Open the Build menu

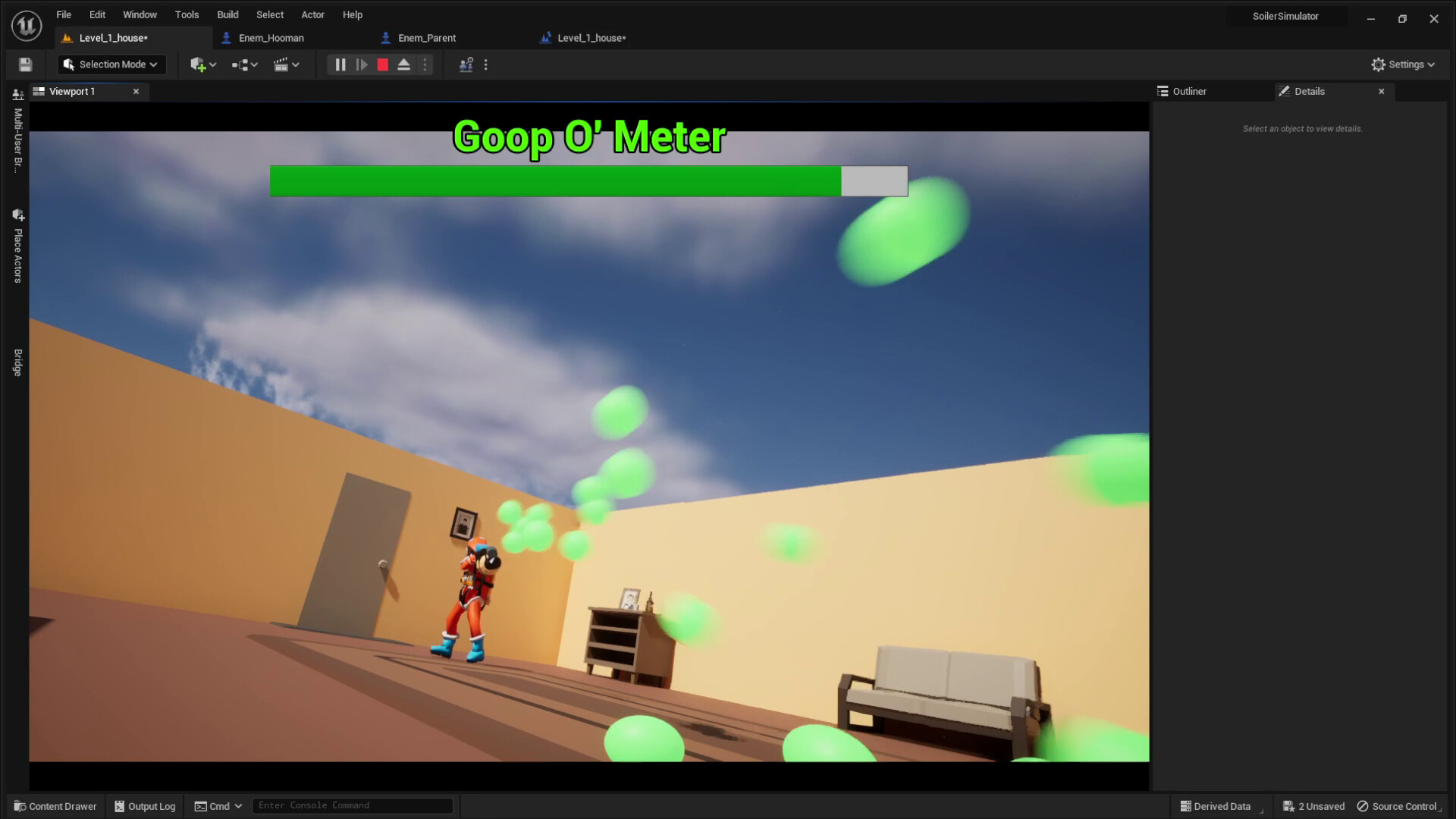(227, 14)
